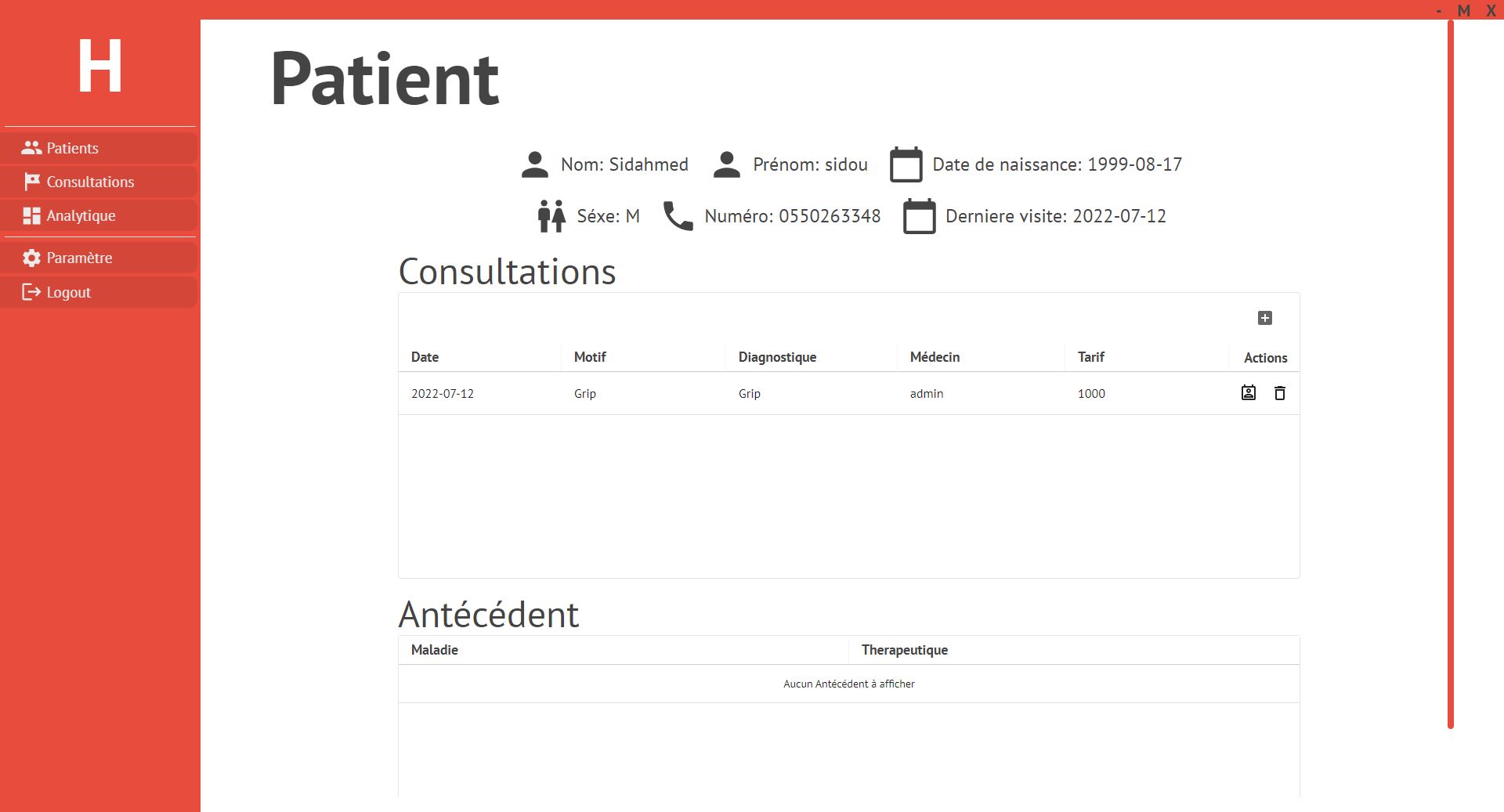Open the Consultations sidebar menu item
1504x812 pixels.
point(99,182)
